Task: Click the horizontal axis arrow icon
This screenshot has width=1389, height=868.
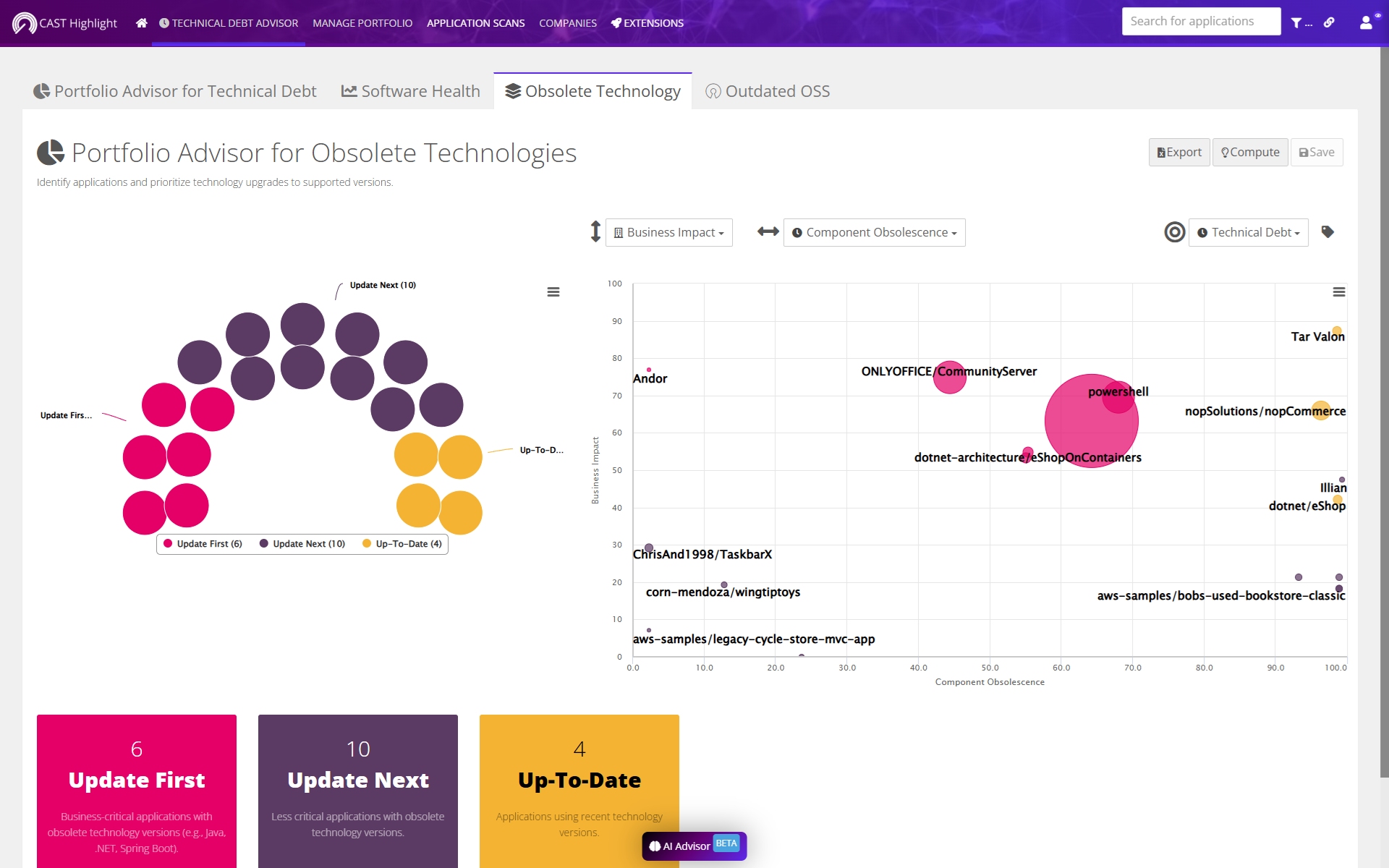Action: [768, 231]
